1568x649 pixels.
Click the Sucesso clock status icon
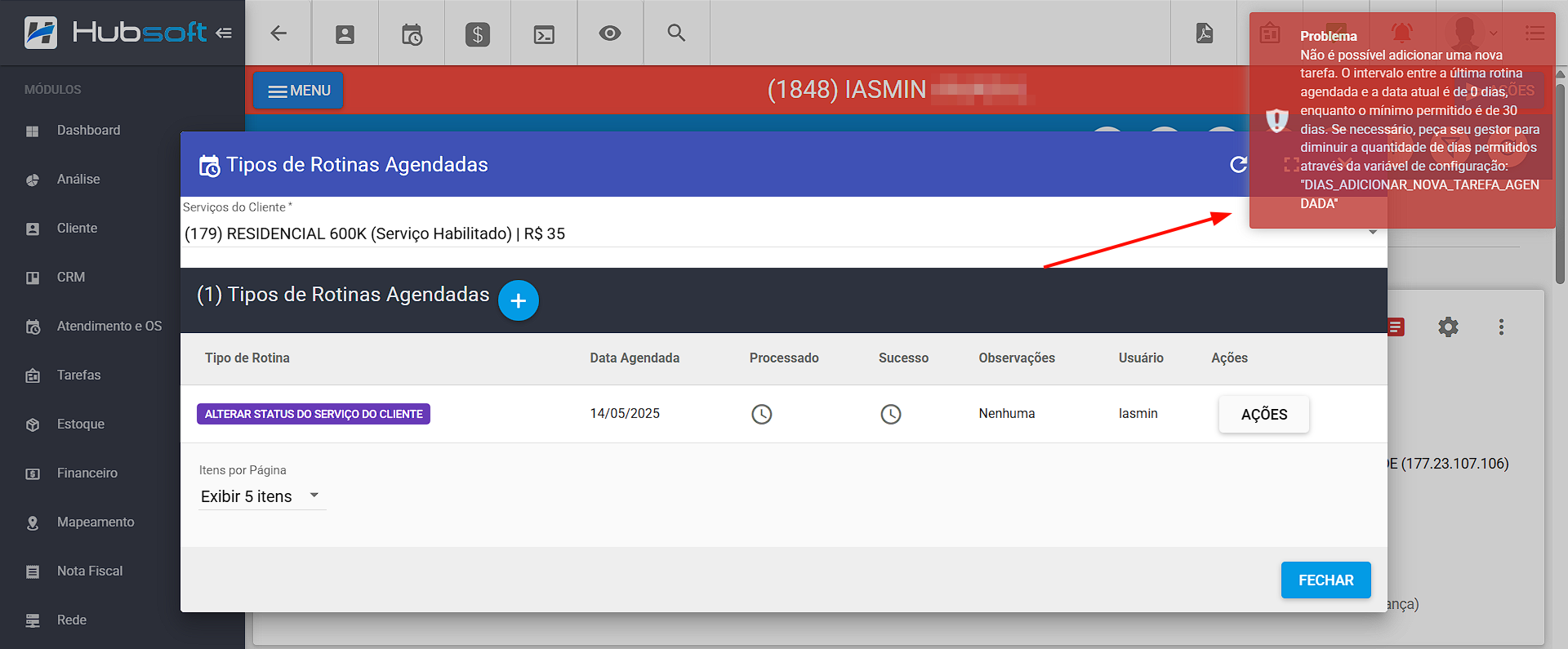(890, 414)
